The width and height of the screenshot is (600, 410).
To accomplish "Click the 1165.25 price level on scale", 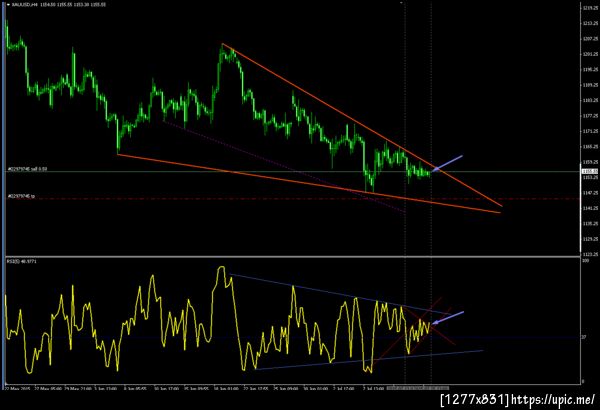I will click(x=591, y=147).
